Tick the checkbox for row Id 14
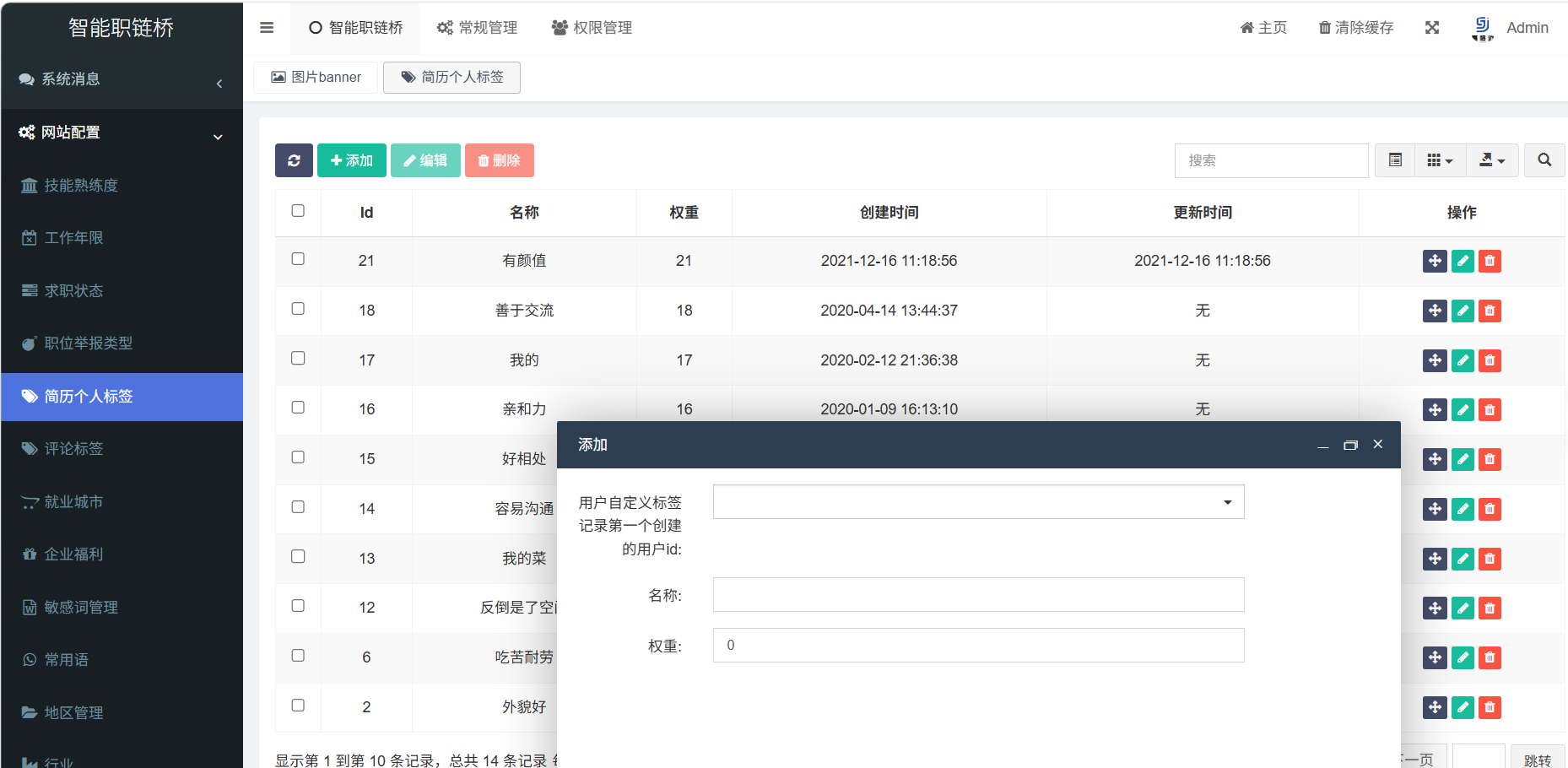Viewport: 1568px width, 768px height. coord(298,507)
